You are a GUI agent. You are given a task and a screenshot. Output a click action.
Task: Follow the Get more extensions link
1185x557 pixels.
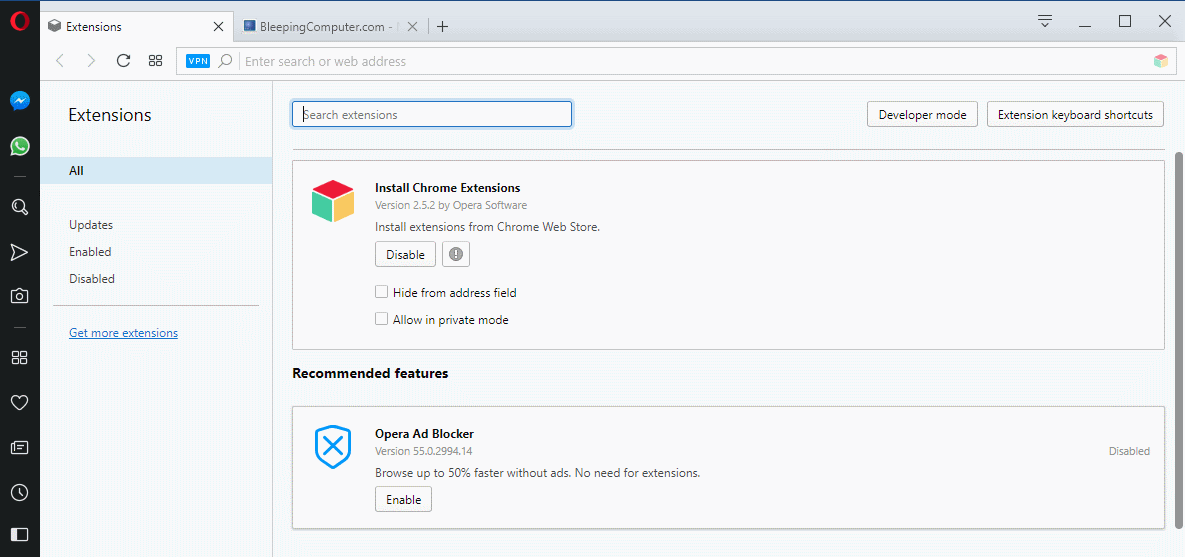123,333
